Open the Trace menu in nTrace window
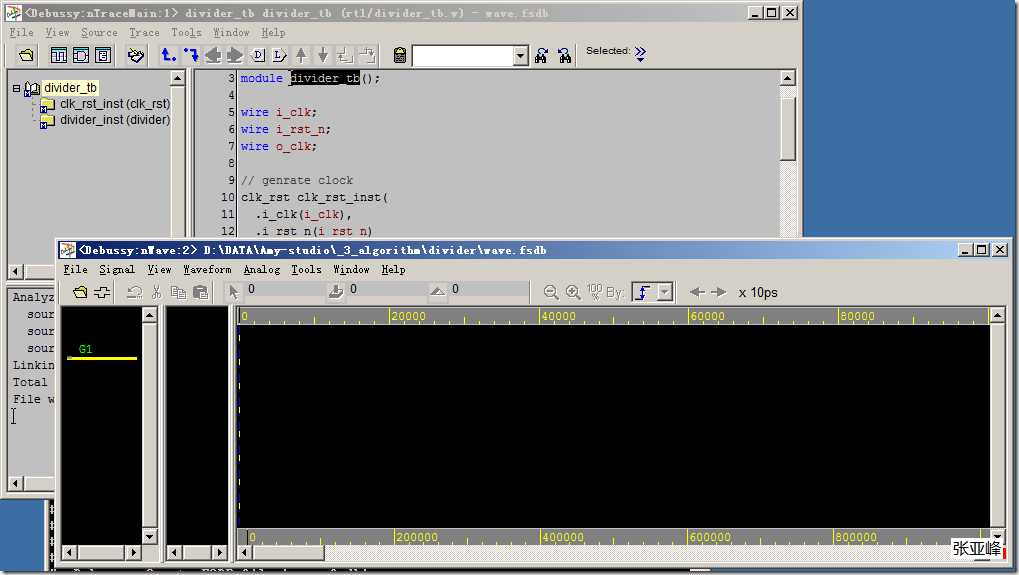 pyautogui.click(x=144, y=32)
